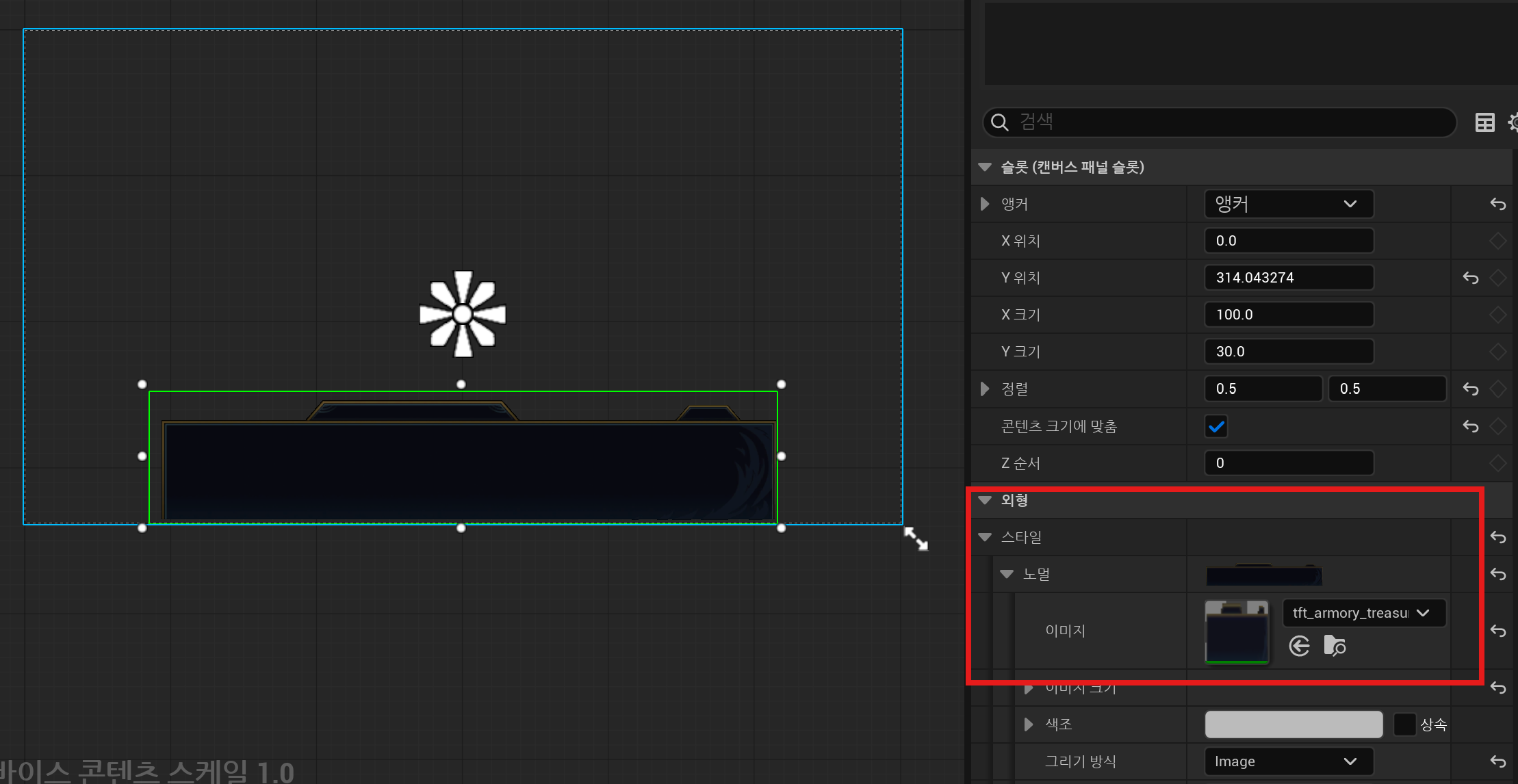Screen dimensions: 1518x784
Task: Add keyframe diamond for X 크기
Action: click(x=1497, y=315)
